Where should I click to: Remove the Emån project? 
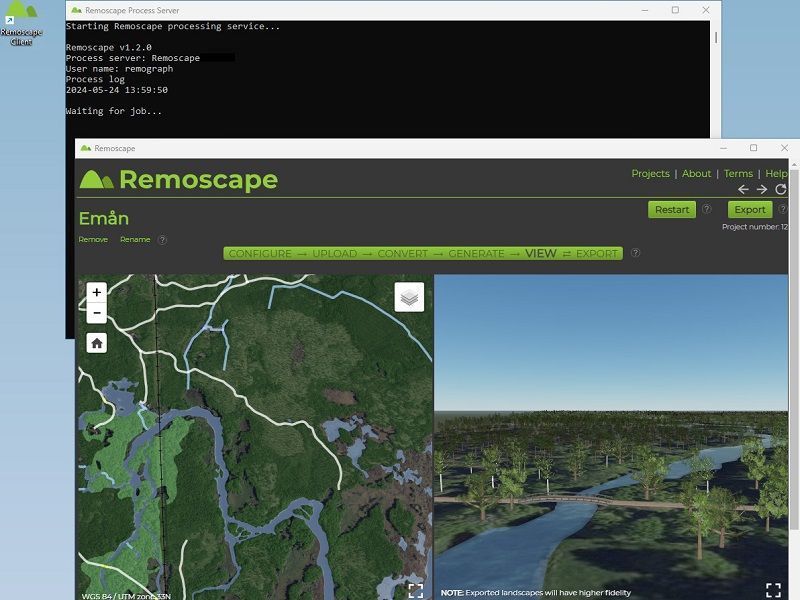click(x=93, y=240)
